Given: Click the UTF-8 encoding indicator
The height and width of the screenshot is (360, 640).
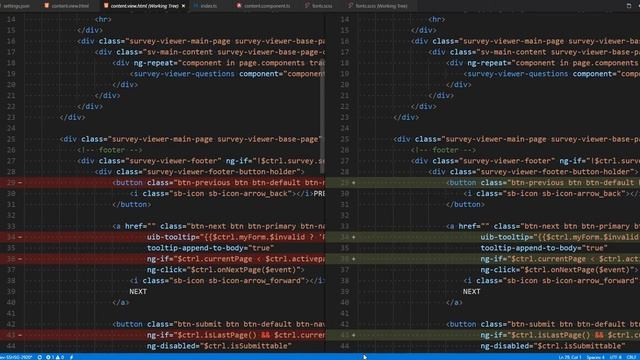Looking at the screenshot, I should click(616, 357).
